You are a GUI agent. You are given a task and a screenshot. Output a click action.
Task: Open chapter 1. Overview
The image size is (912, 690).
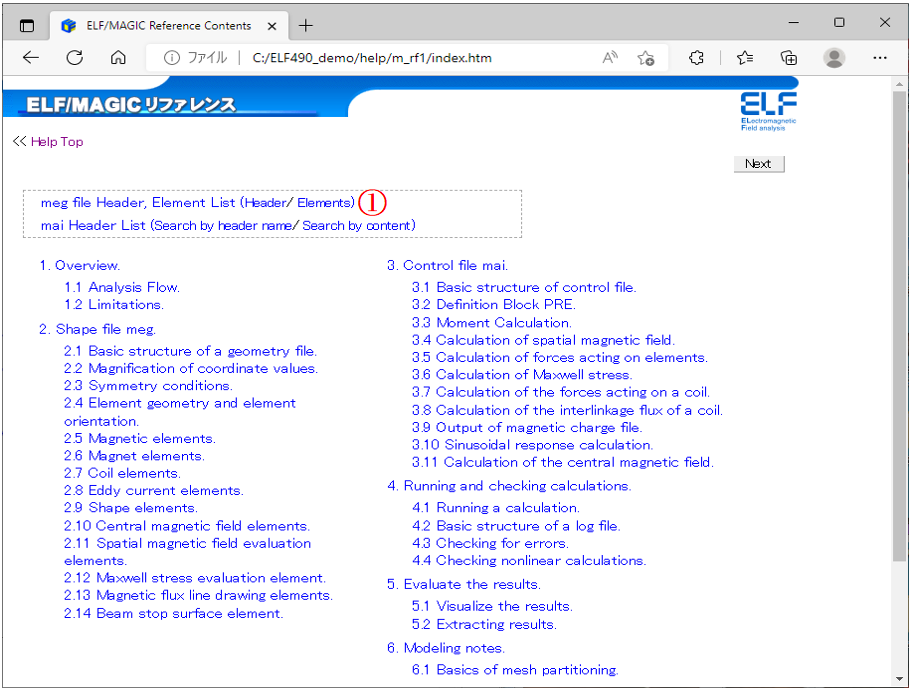click(80, 265)
